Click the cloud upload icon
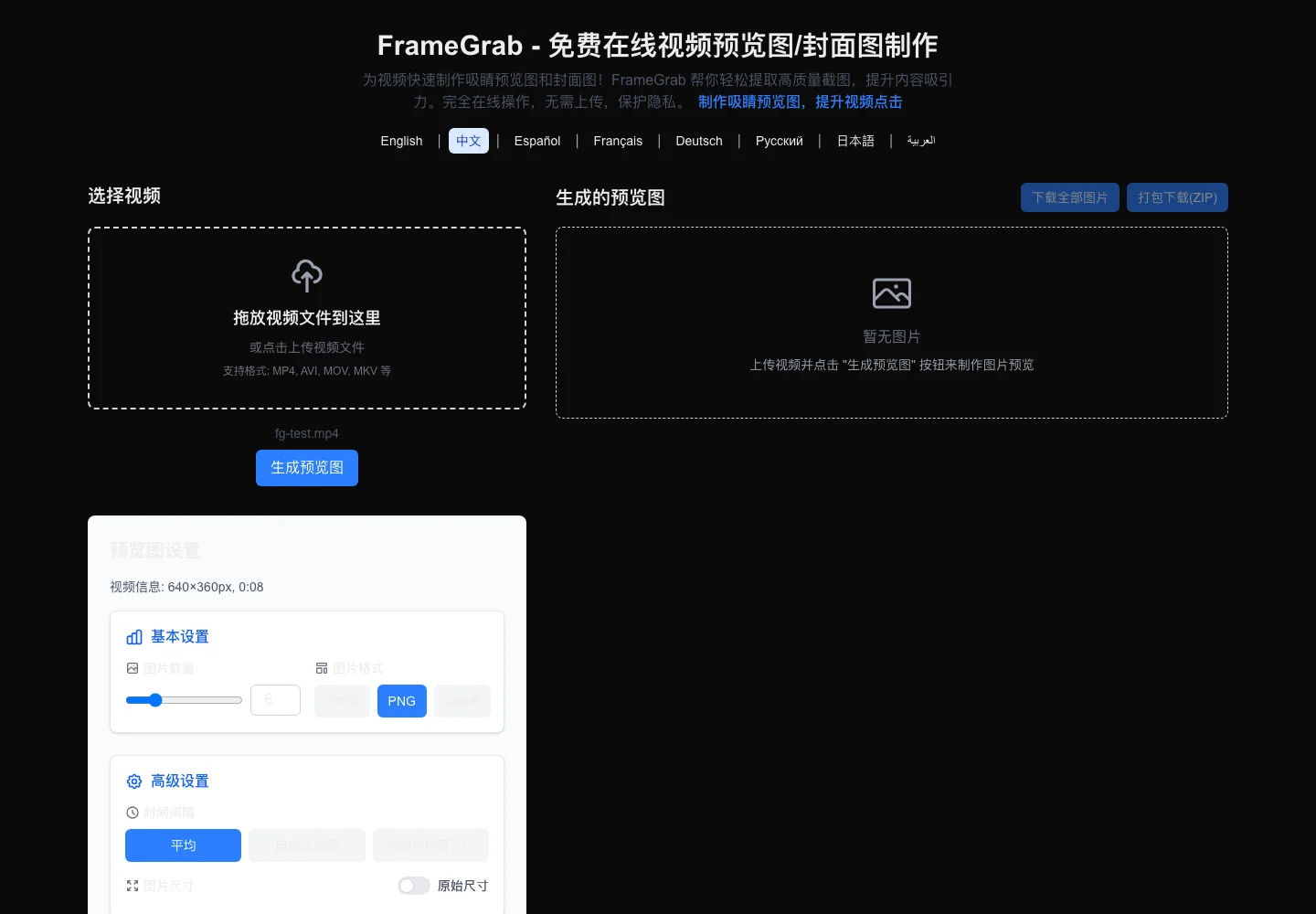This screenshot has width=1316, height=914. [307, 275]
